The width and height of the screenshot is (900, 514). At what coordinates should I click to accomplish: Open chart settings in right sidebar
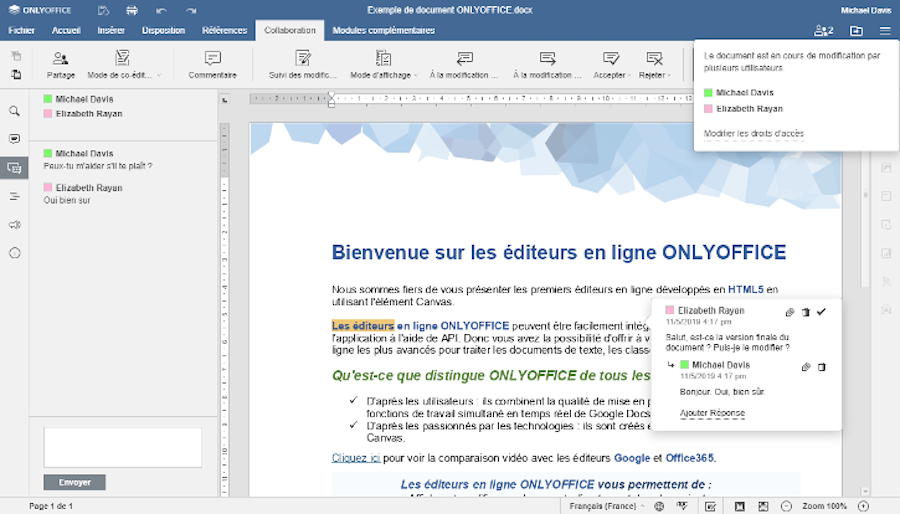tap(886, 253)
